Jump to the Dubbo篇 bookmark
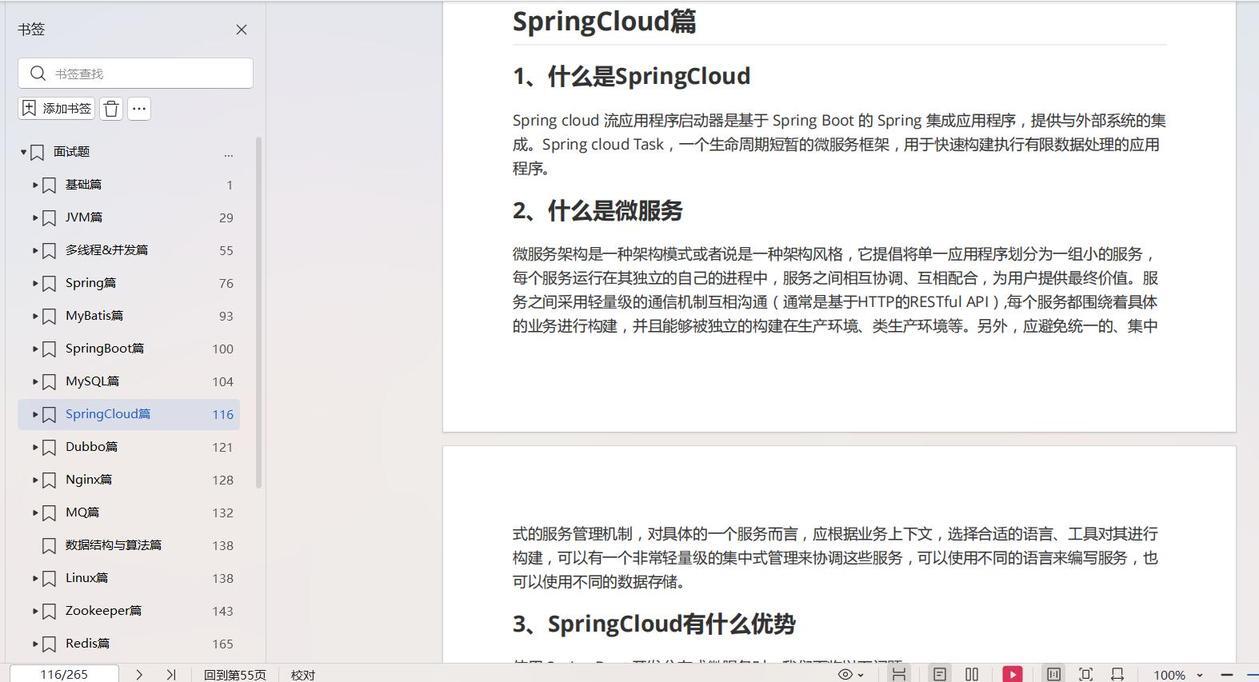This screenshot has height=682, width=1259. (91, 447)
